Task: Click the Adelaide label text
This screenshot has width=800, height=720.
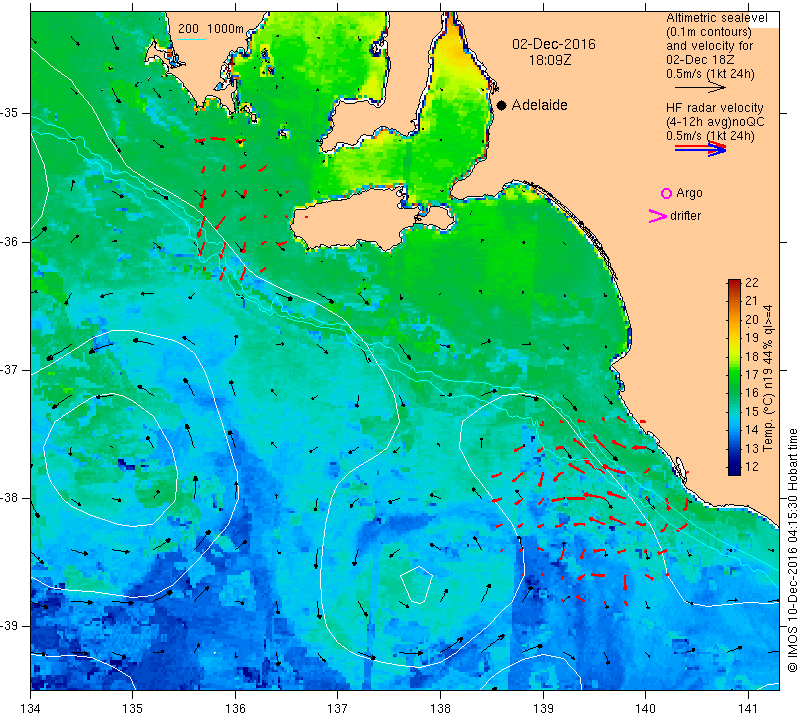Action: tap(539, 105)
